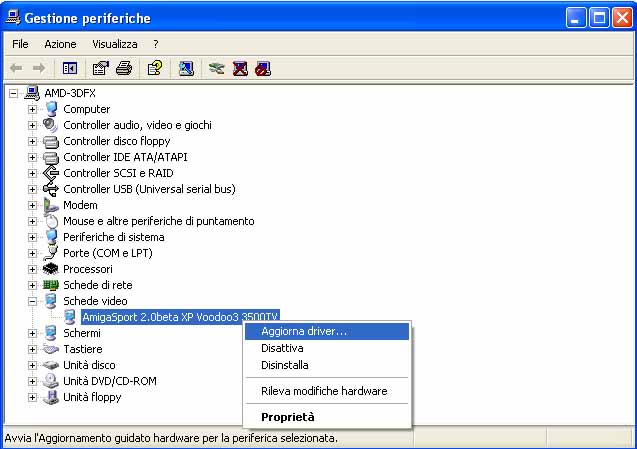Select the Schermi label

[x=82, y=333]
